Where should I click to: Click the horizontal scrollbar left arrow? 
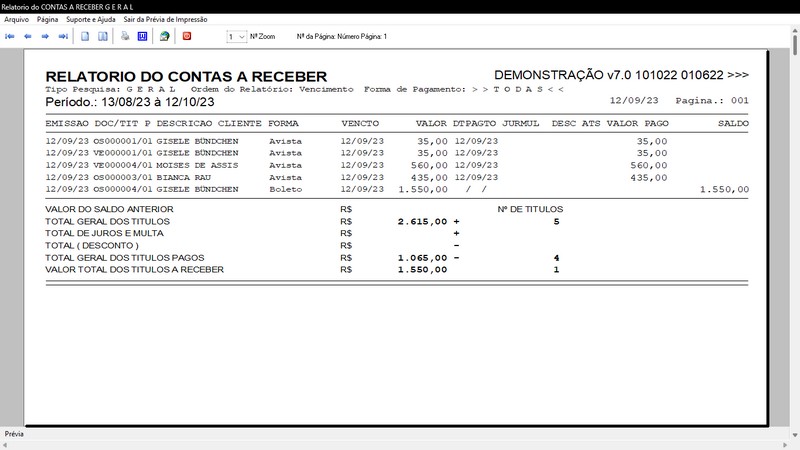pos(4,445)
